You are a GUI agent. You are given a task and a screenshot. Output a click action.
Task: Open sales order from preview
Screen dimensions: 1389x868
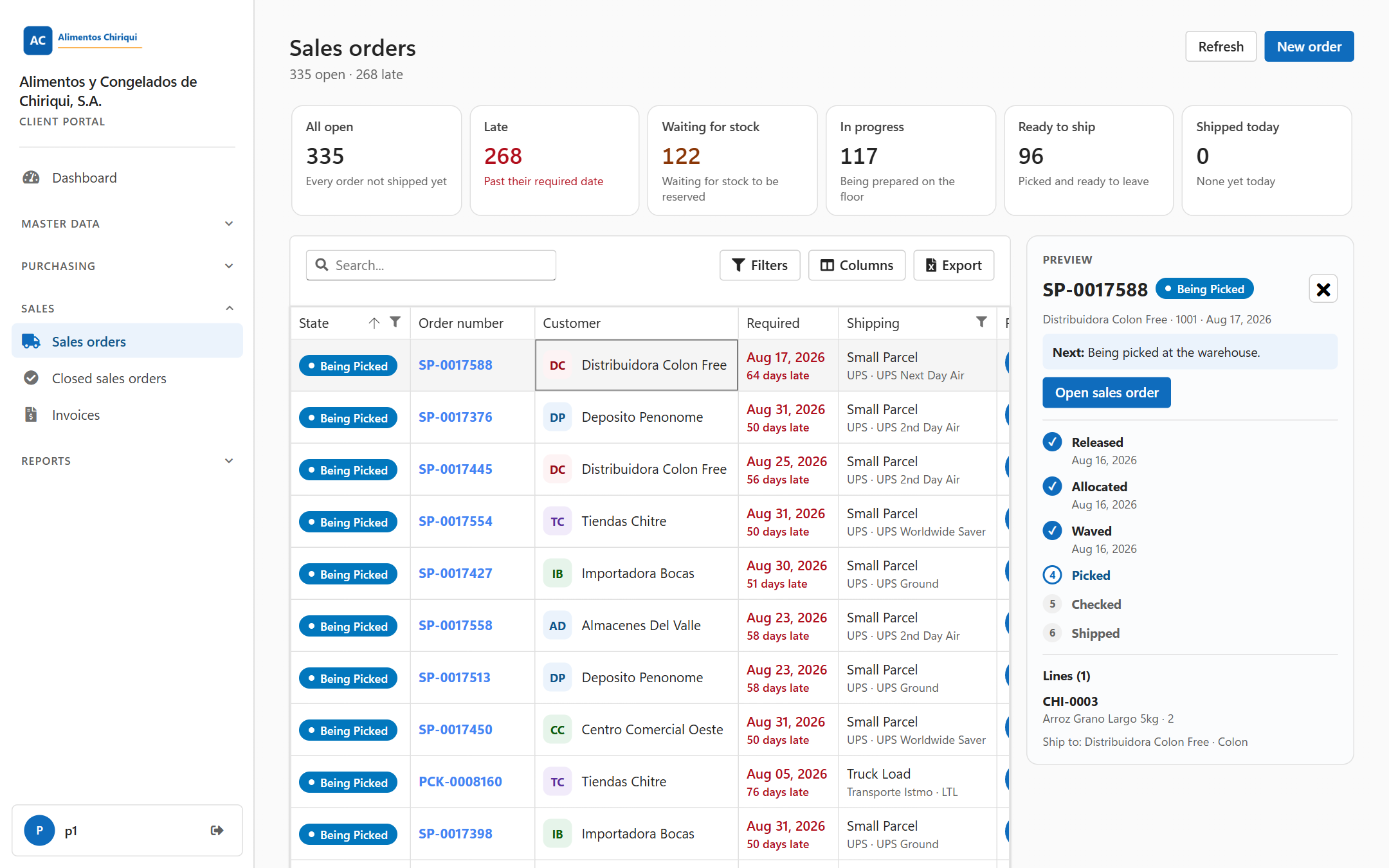(1106, 392)
